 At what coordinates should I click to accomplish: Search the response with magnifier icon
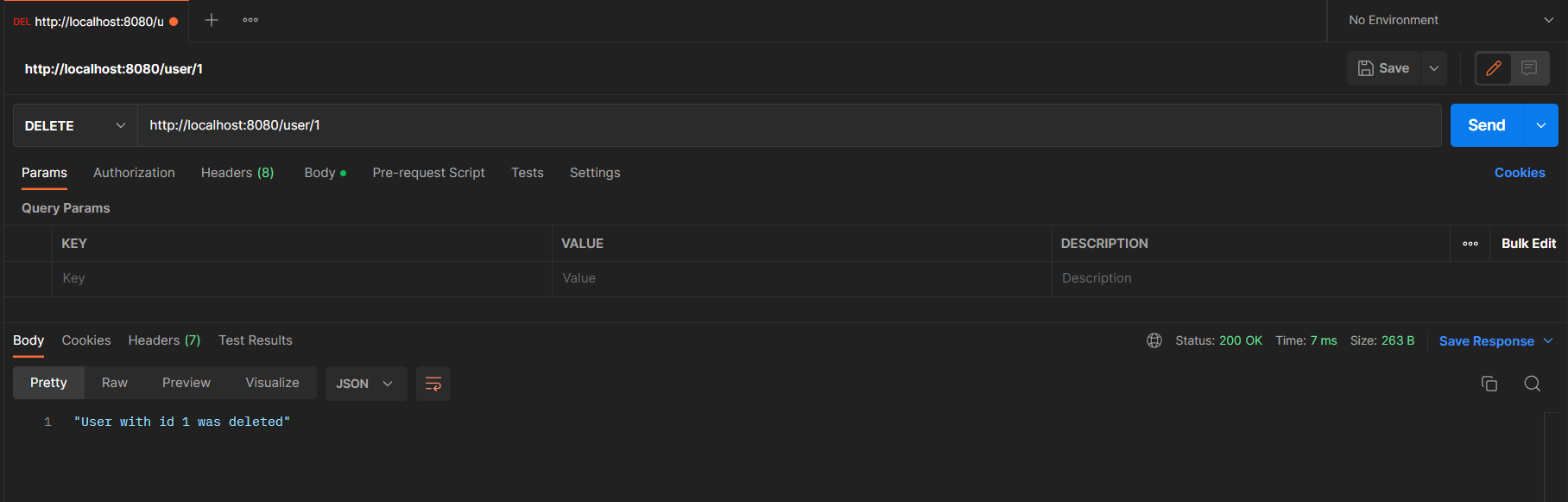coord(1533,384)
